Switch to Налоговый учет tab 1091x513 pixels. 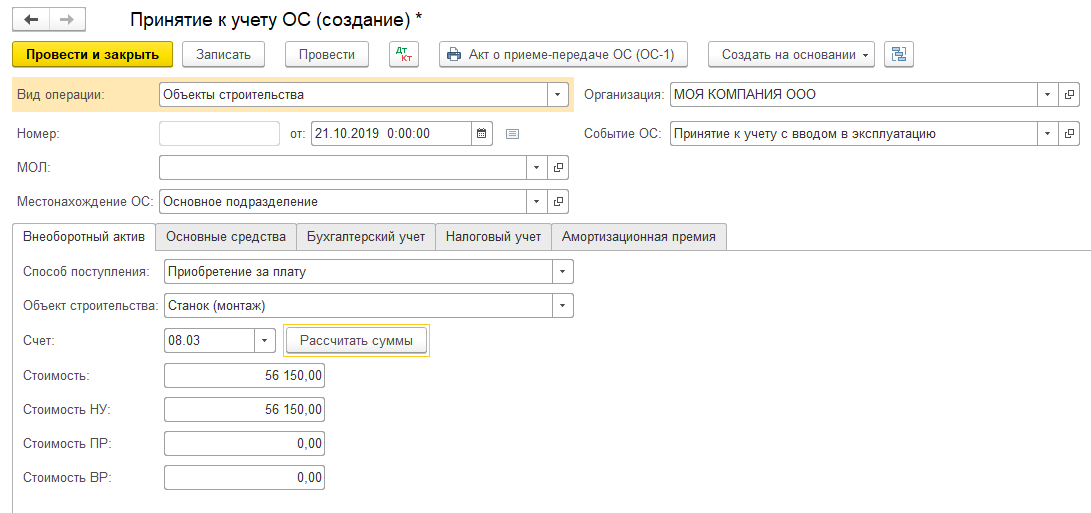pyautogui.click(x=493, y=237)
